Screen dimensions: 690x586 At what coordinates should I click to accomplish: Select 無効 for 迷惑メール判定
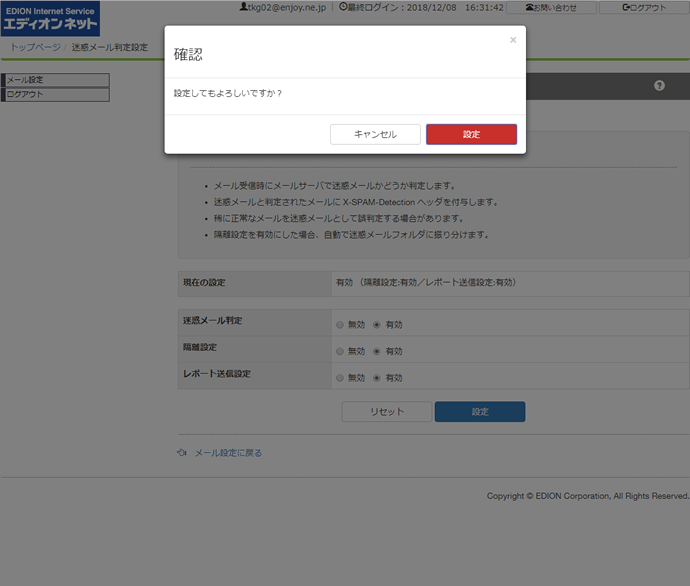click(x=340, y=325)
